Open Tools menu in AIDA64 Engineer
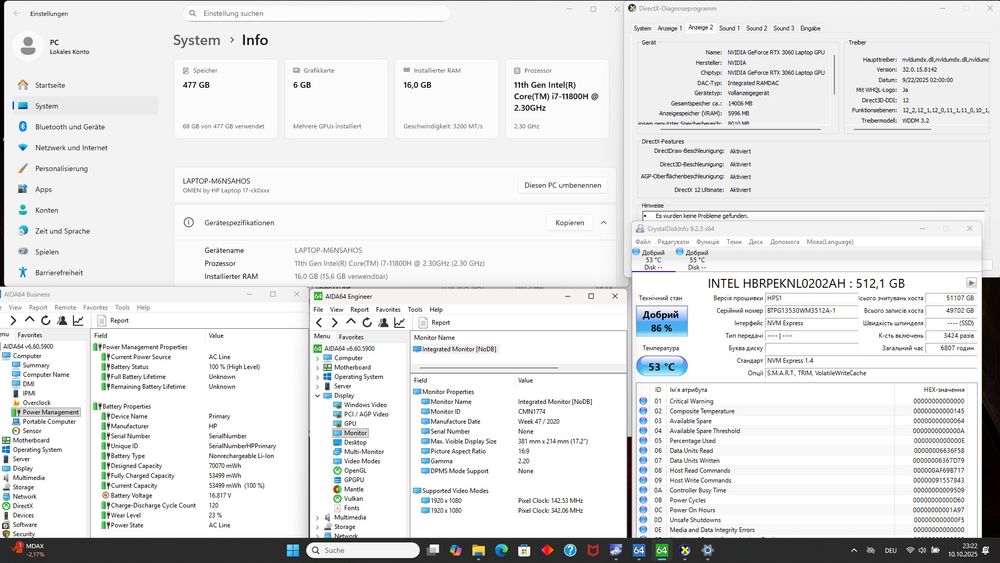Image resolution: width=1000 pixels, height=563 pixels. click(415, 309)
